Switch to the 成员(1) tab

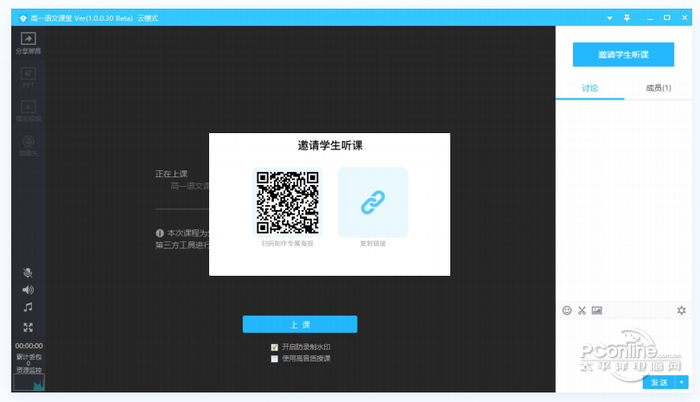click(x=658, y=88)
